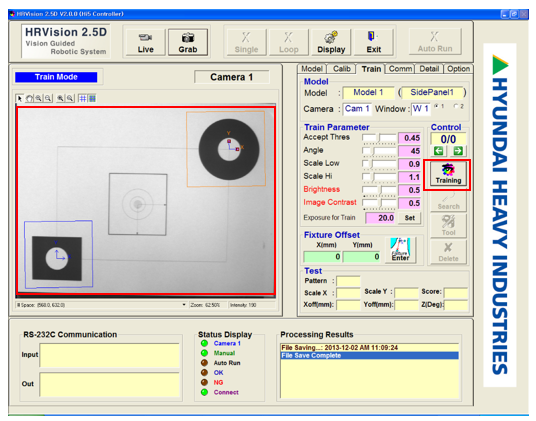536x421 pixels.
Task: Open the dropdown arrow in image status bar
Action: point(184,305)
